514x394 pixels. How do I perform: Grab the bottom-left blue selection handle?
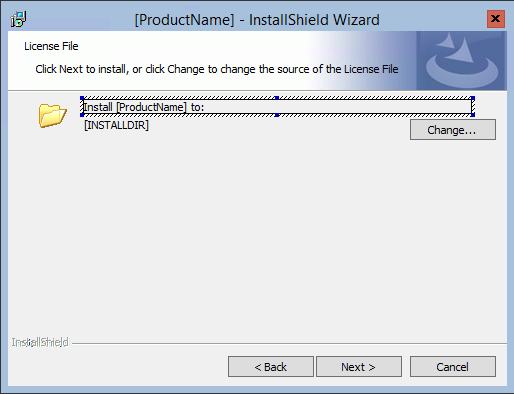[x=82, y=115]
